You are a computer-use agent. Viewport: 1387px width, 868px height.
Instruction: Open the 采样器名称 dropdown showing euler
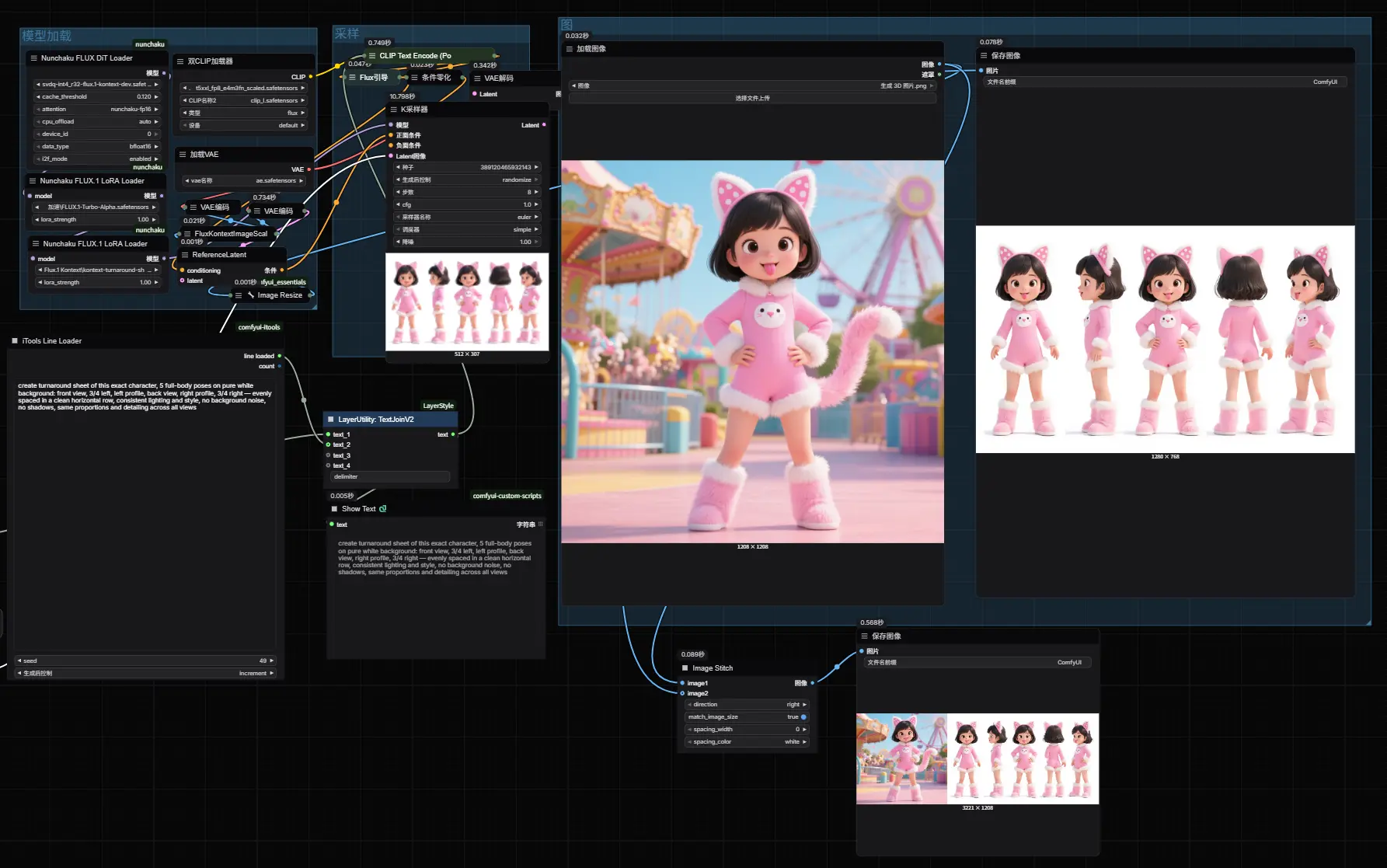click(467, 218)
